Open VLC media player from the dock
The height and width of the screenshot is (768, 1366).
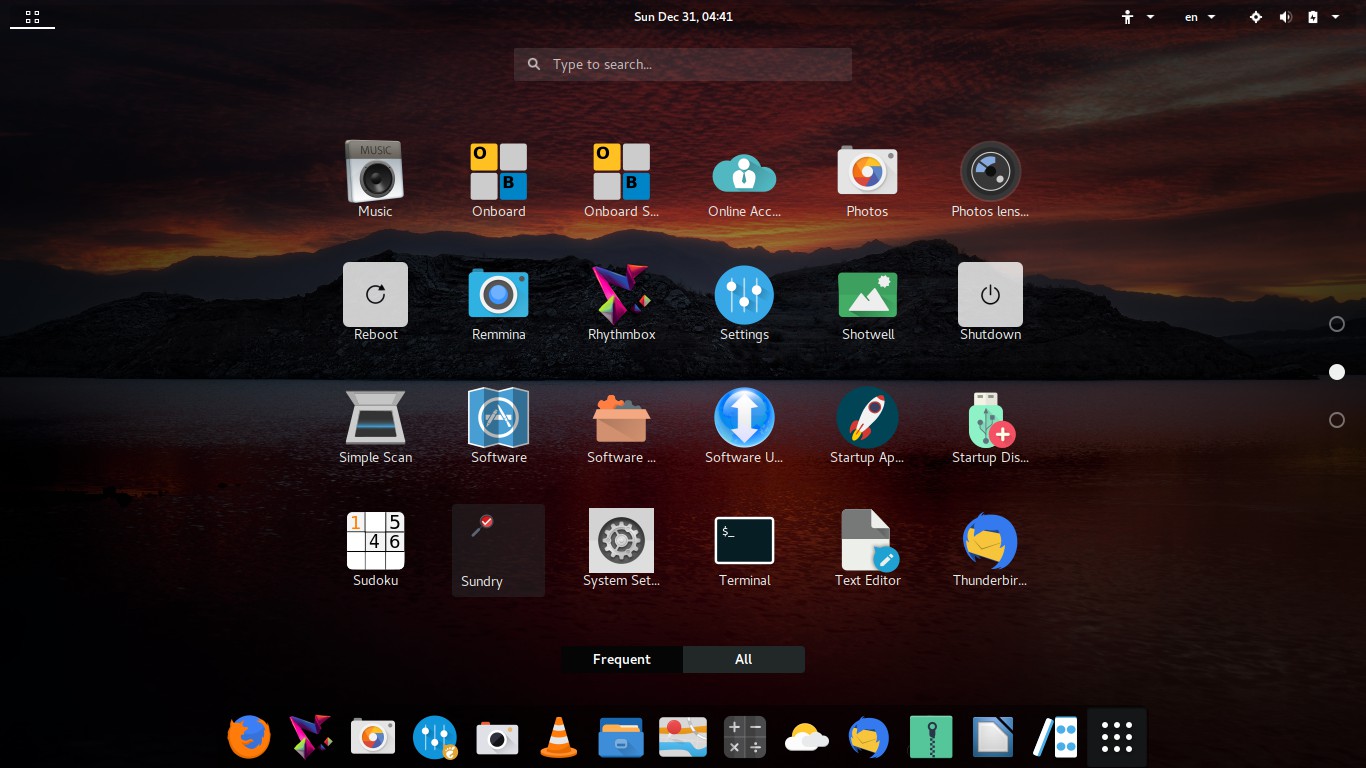(x=559, y=738)
